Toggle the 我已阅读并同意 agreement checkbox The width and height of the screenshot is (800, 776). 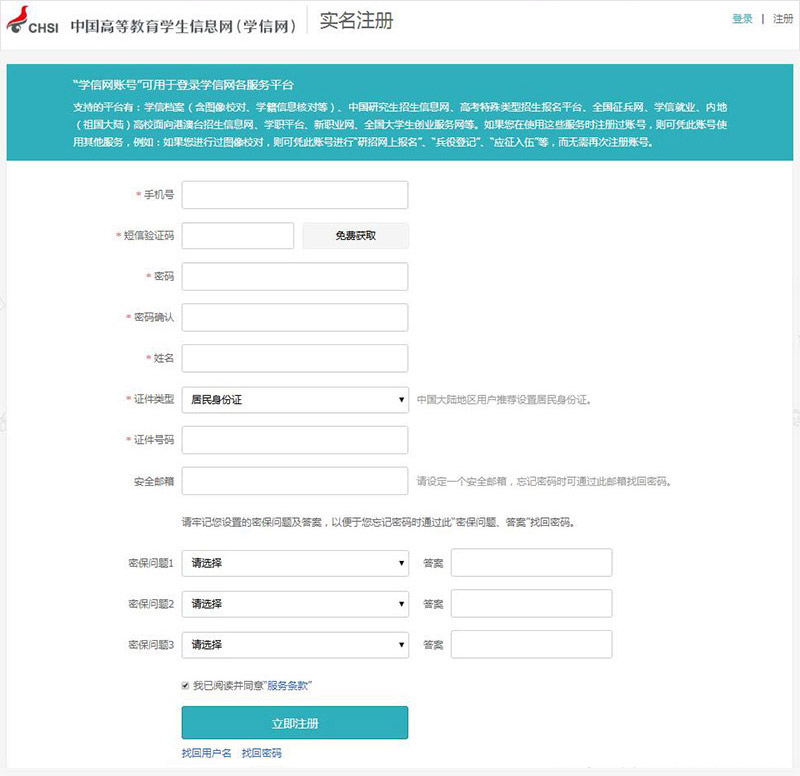(185, 686)
